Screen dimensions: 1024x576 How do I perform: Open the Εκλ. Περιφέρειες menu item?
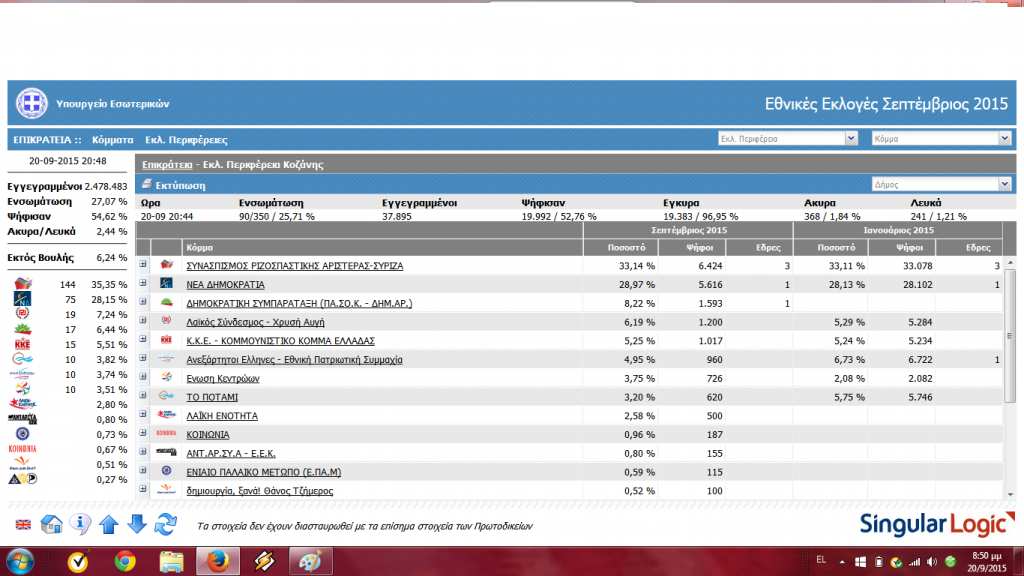pos(186,139)
